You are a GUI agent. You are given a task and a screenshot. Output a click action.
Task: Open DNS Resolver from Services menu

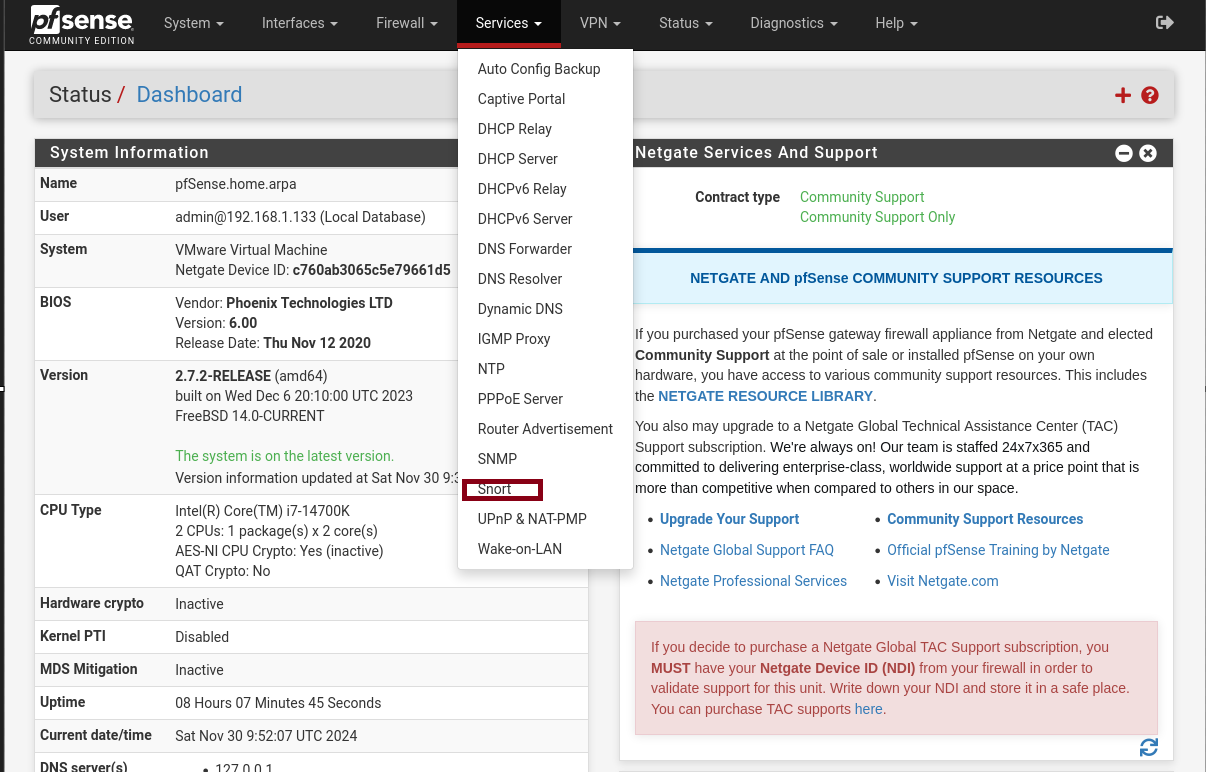point(545,279)
